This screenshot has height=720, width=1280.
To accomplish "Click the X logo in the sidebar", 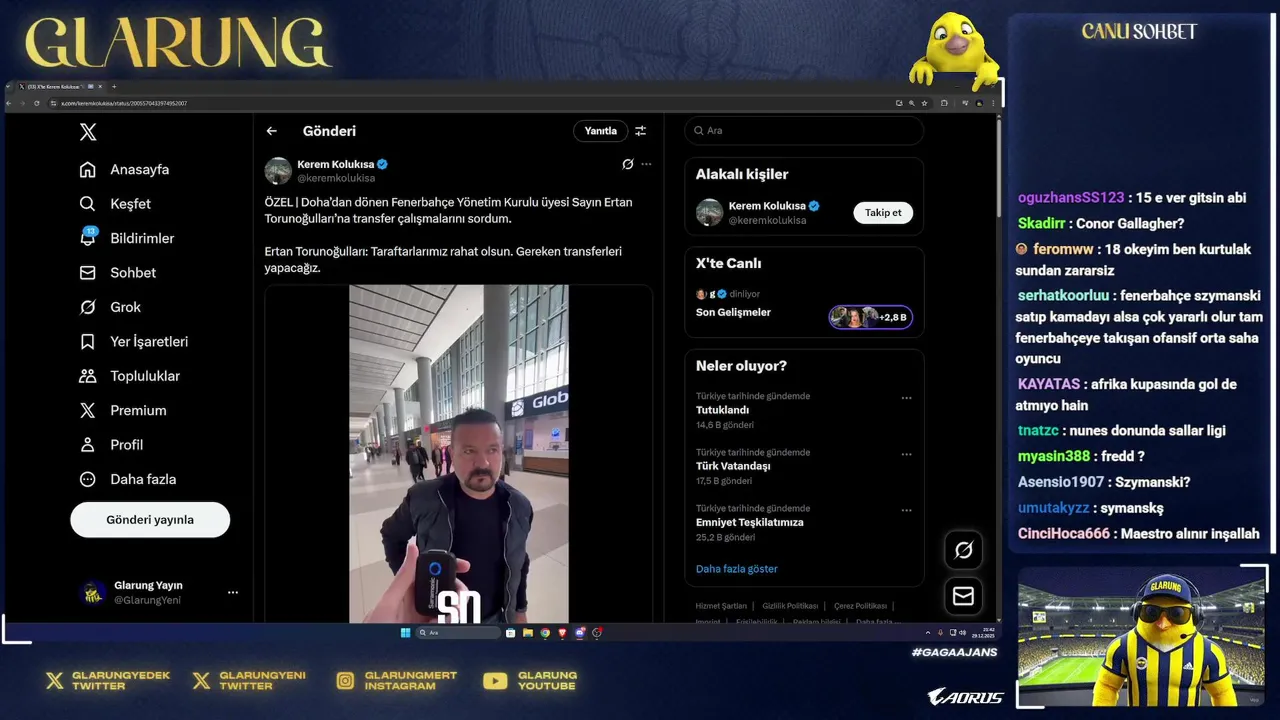I will tap(88, 132).
